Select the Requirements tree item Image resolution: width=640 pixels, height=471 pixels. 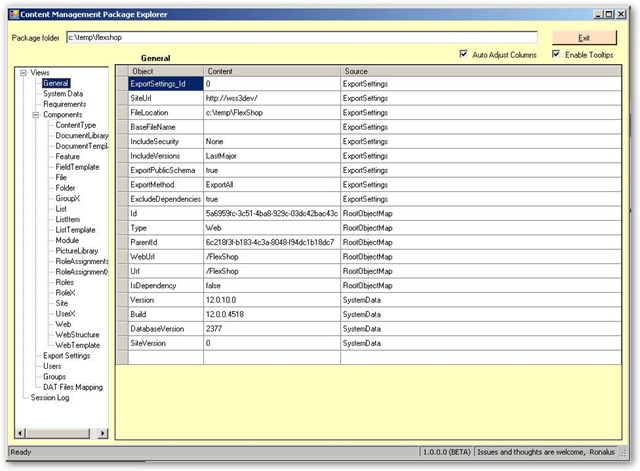click(64, 104)
